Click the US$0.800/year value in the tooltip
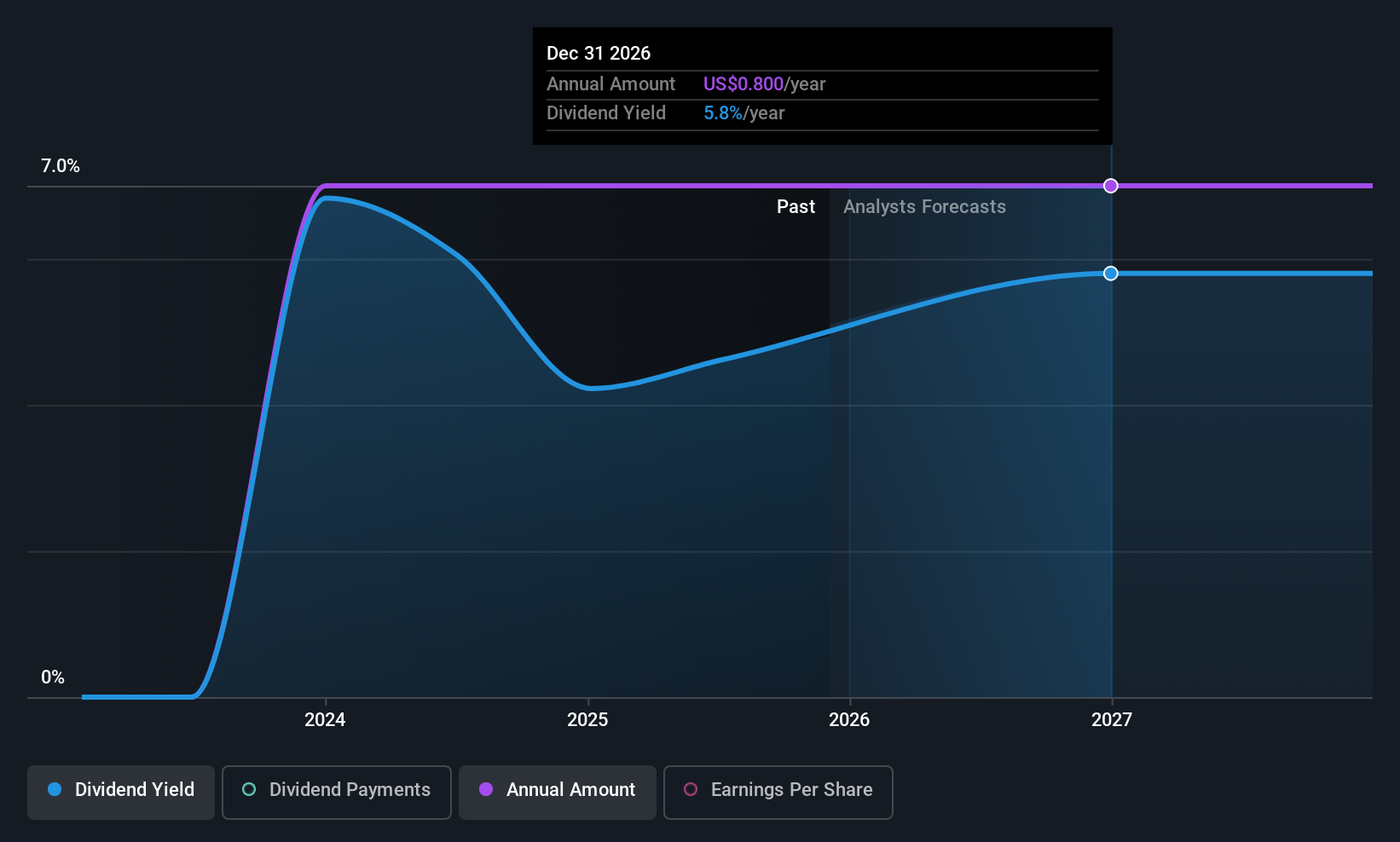1400x842 pixels. point(763,84)
